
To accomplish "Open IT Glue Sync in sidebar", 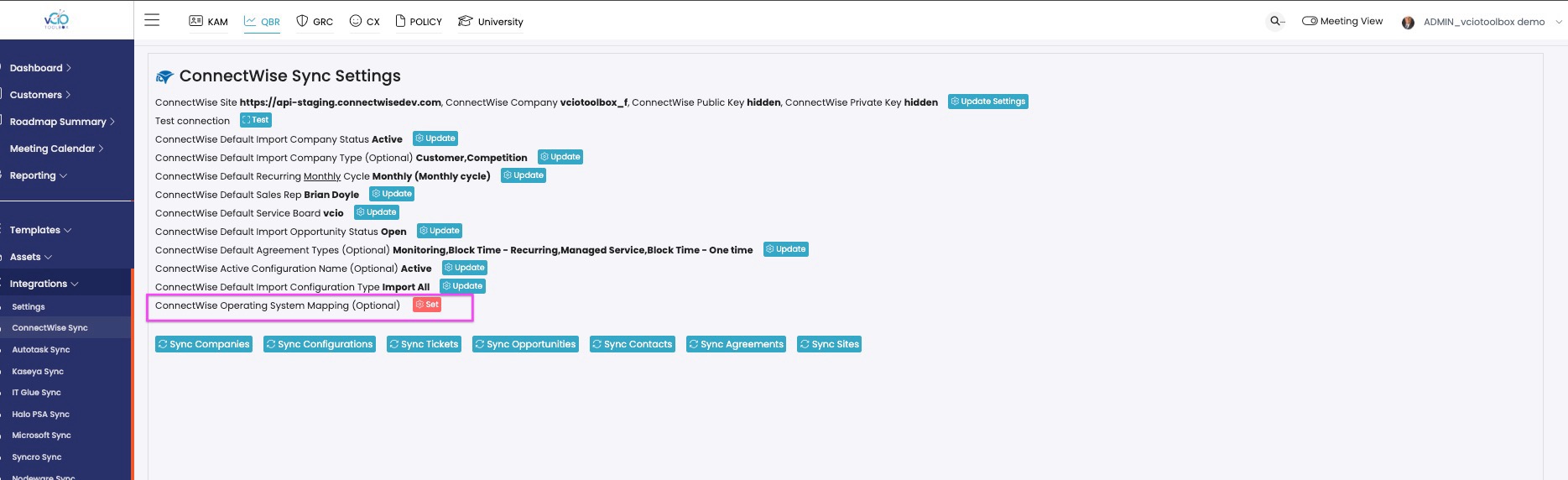I will [36, 393].
